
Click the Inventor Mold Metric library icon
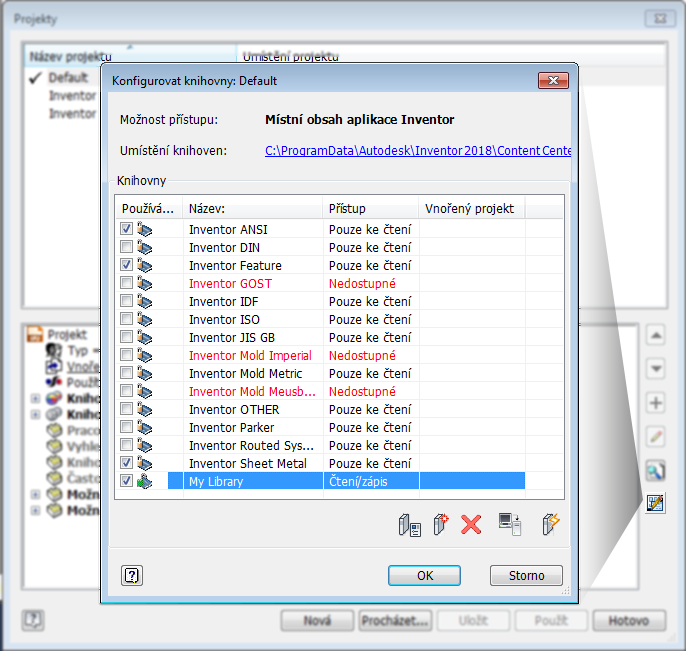144,373
